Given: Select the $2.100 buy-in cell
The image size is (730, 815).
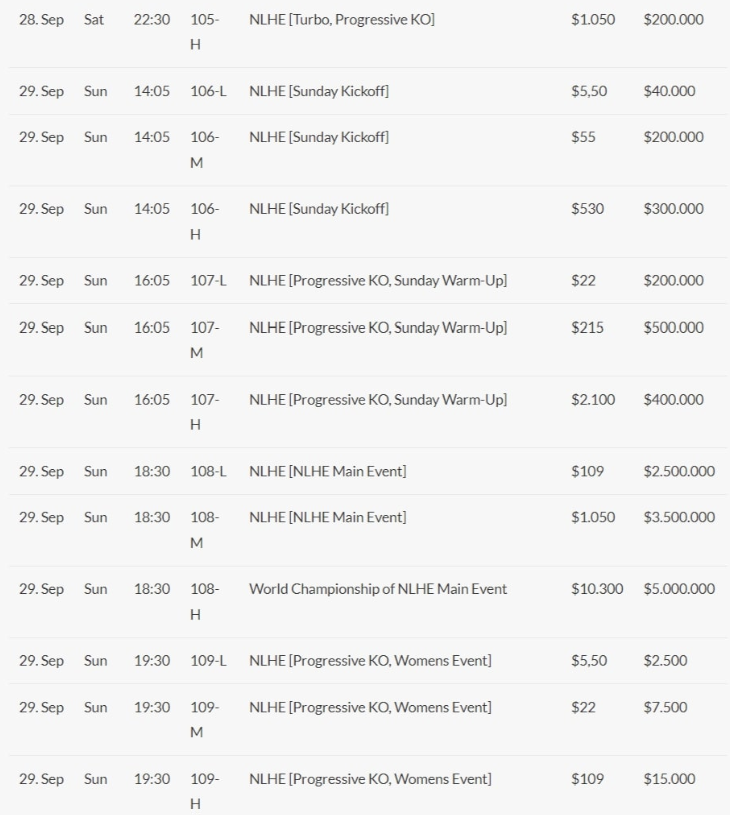Looking at the screenshot, I should coord(593,399).
